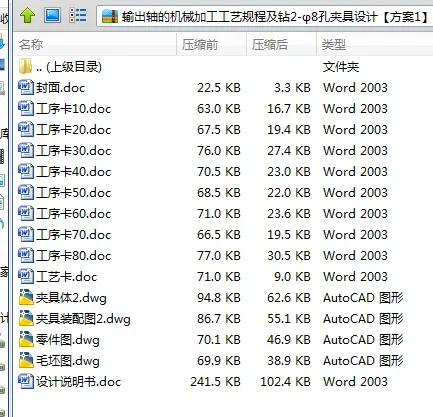
Task: Click the 76.0 KB size value
Action: tap(219, 151)
